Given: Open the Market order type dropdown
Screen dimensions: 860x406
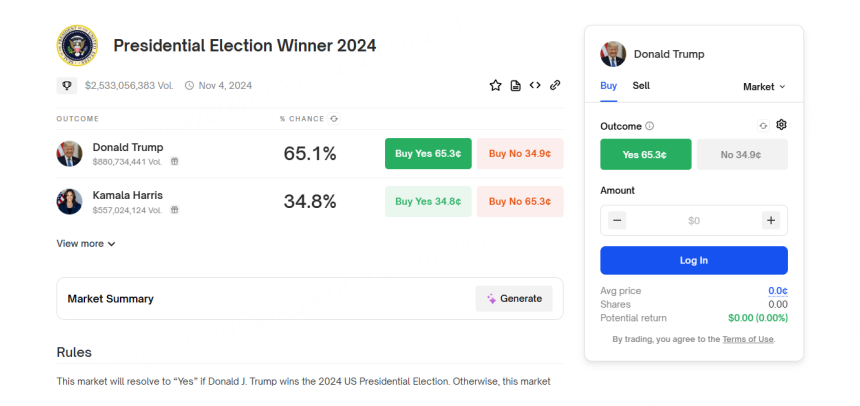Looking at the screenshot, I should [x=764, y=87].
